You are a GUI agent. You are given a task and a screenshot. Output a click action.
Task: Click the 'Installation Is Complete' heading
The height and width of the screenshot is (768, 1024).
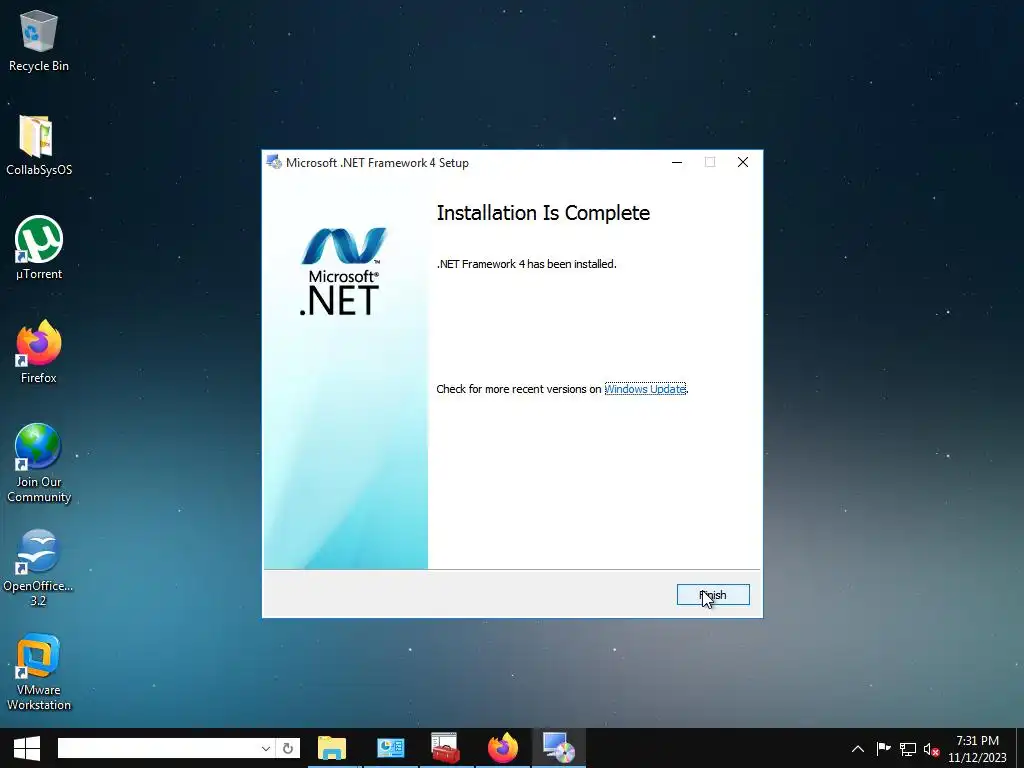(x=543, y=213)
